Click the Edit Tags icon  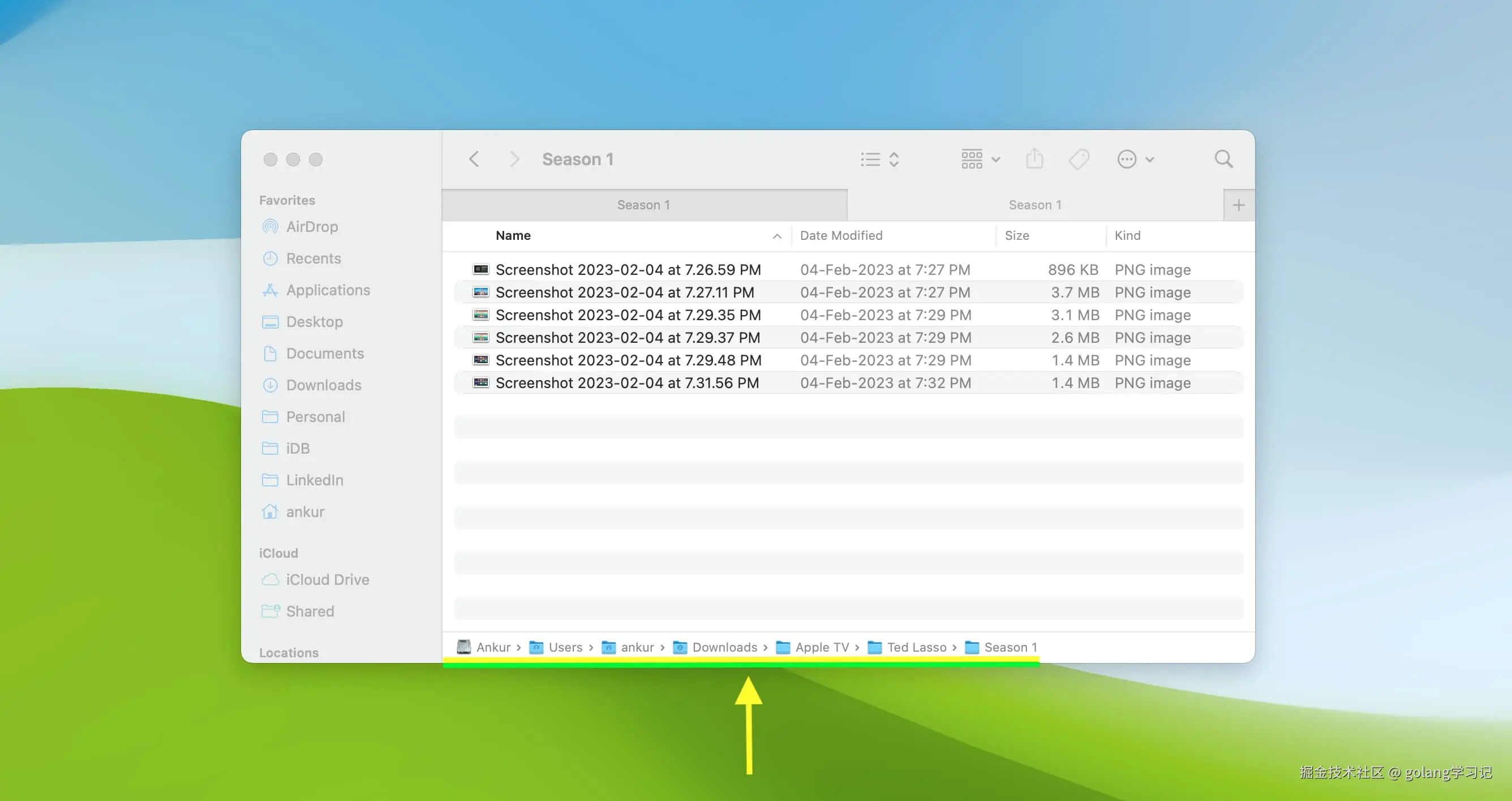click(x=1079, y=159)
